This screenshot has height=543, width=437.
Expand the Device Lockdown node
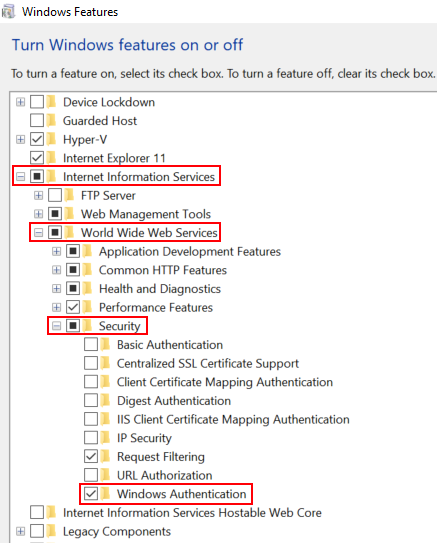pyautogui.click(x=20, y=102)
